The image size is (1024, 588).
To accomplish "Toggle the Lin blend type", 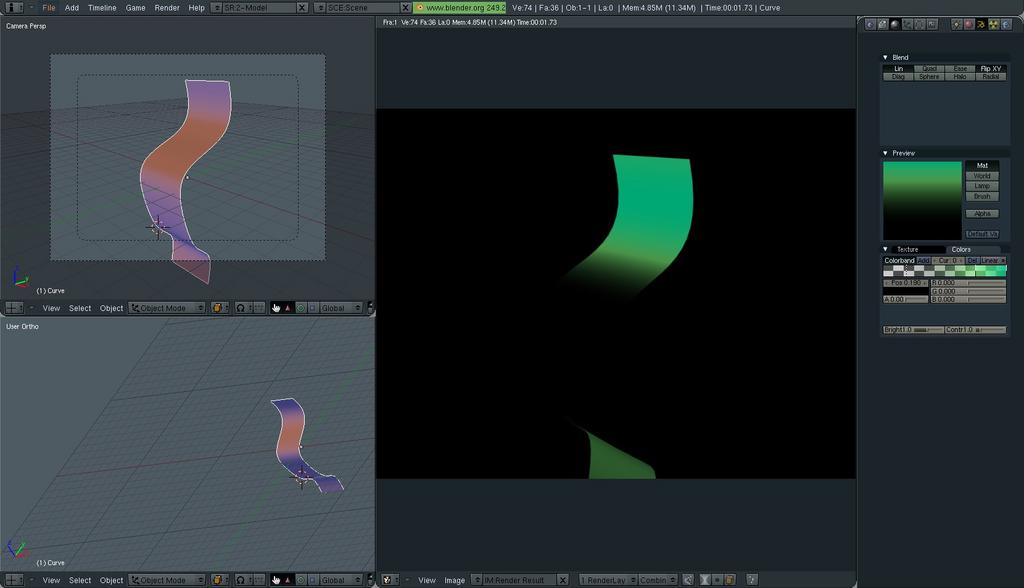I will point(898,69).
